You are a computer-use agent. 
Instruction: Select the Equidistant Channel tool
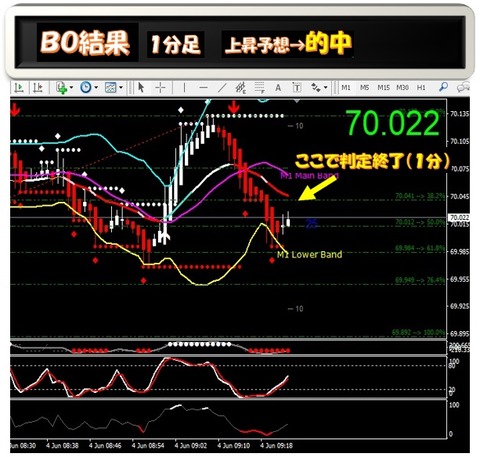pyautogui.click(x=240, y=88)
